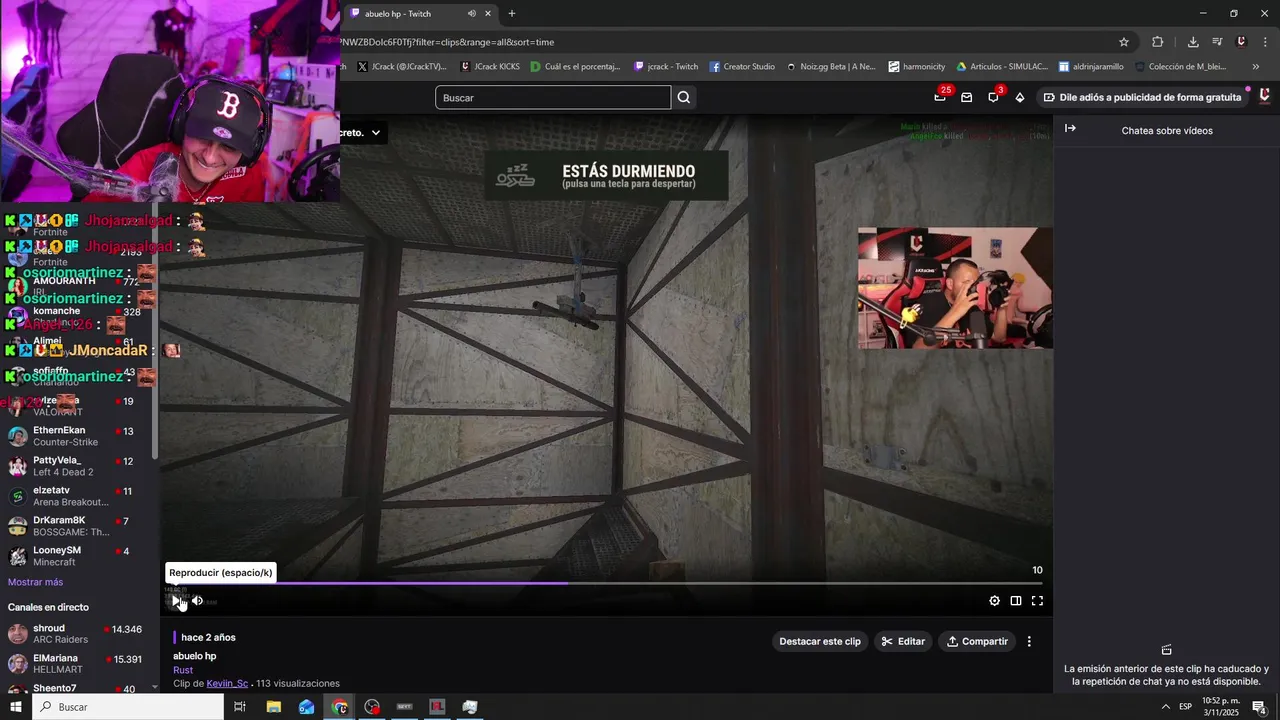Share the clip with Compartir
The height and width of the screenshot is (720, 1280).
[977, 641]
